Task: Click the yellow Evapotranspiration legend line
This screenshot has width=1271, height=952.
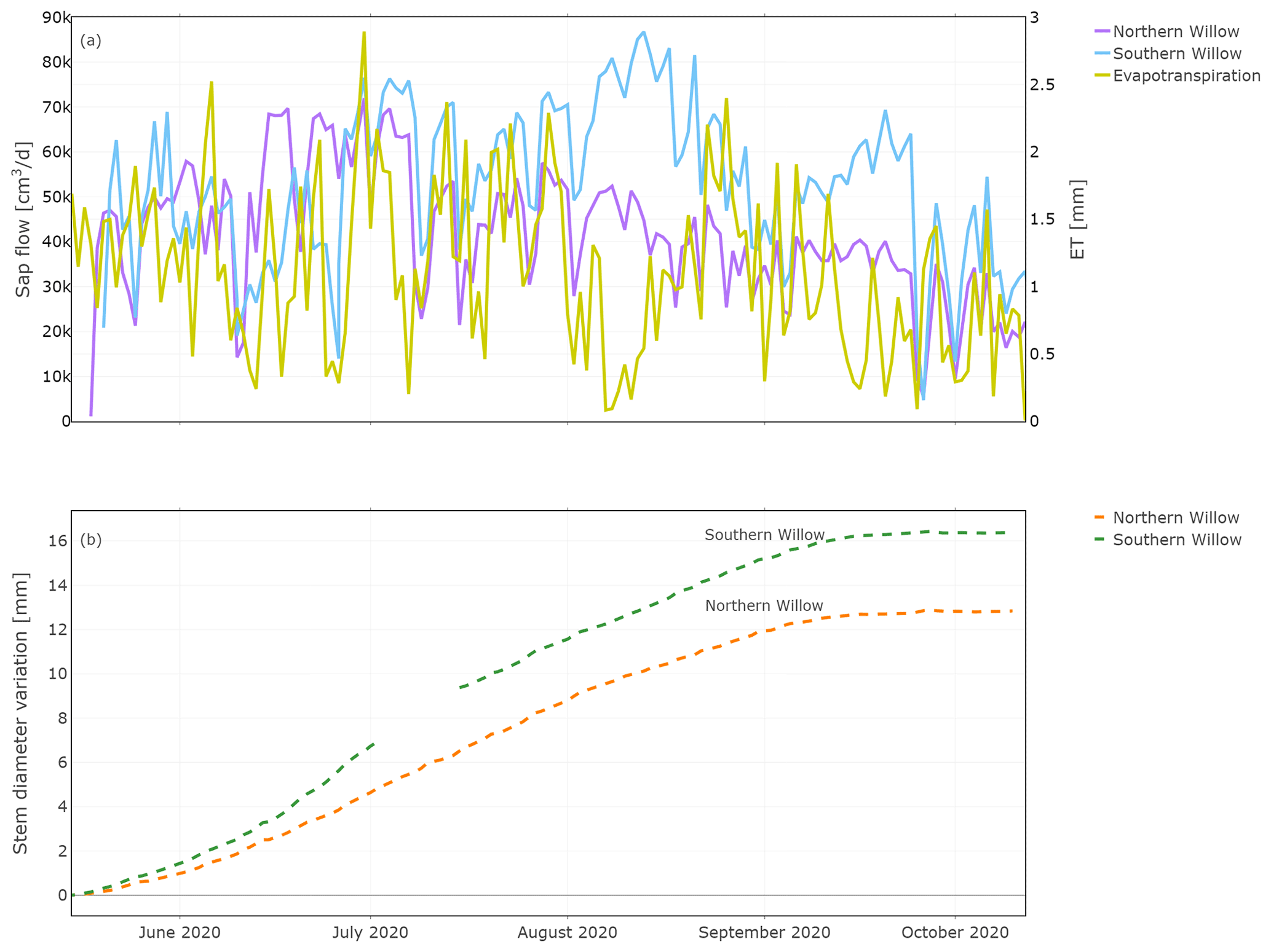Action: [1103, 76]
